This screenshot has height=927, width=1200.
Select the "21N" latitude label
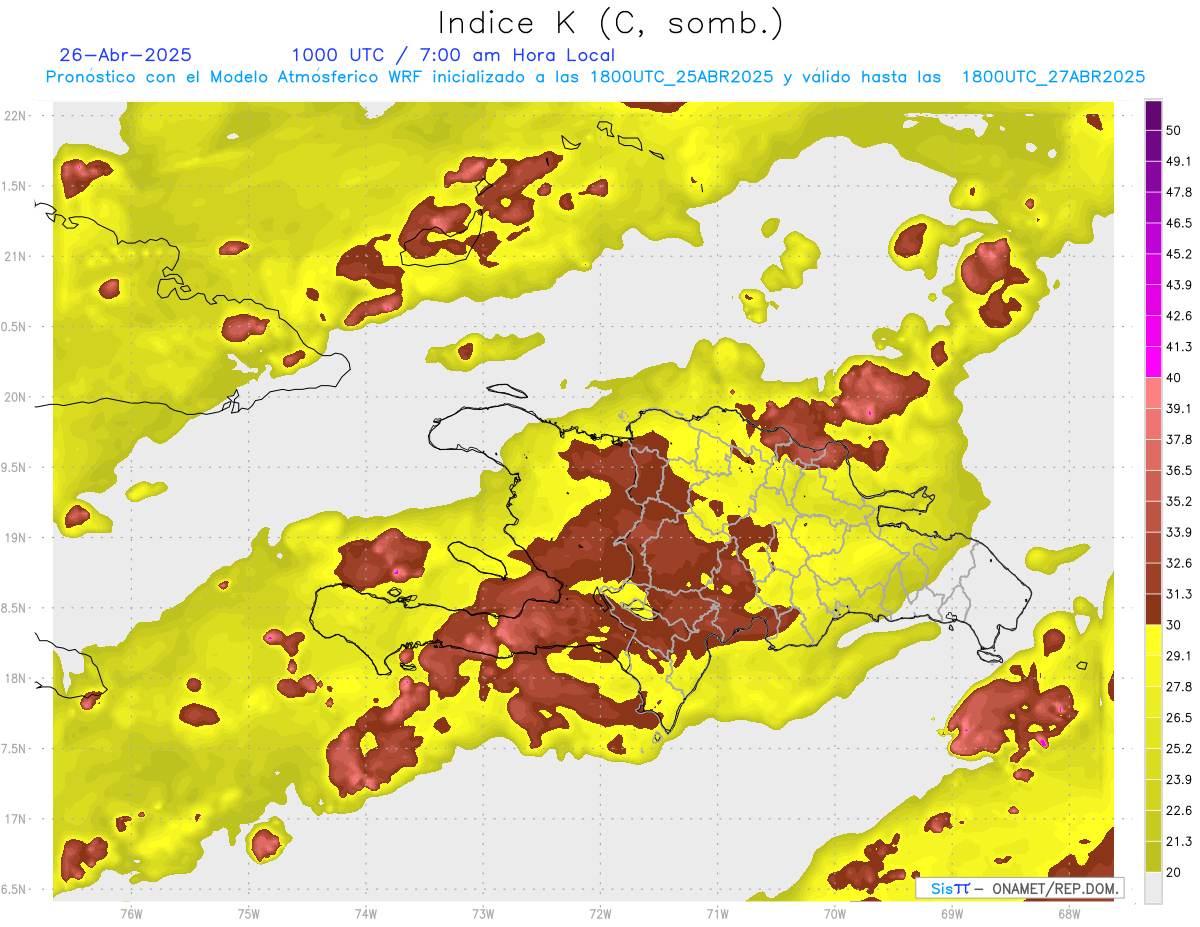point(15,256)
